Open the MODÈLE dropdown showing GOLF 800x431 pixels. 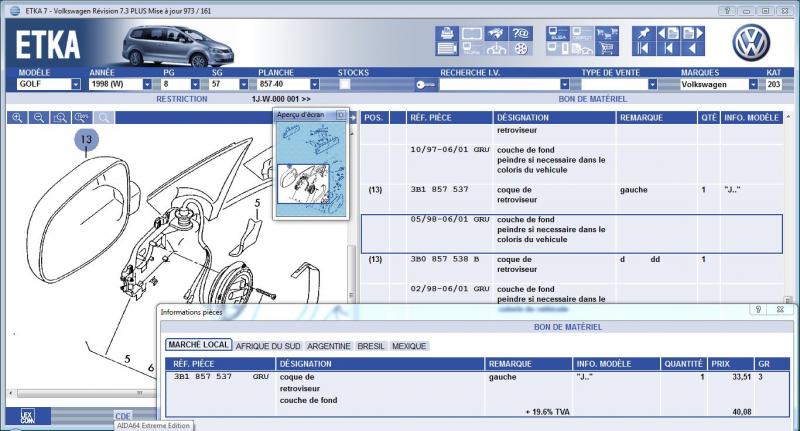click(x=76, y=84)
